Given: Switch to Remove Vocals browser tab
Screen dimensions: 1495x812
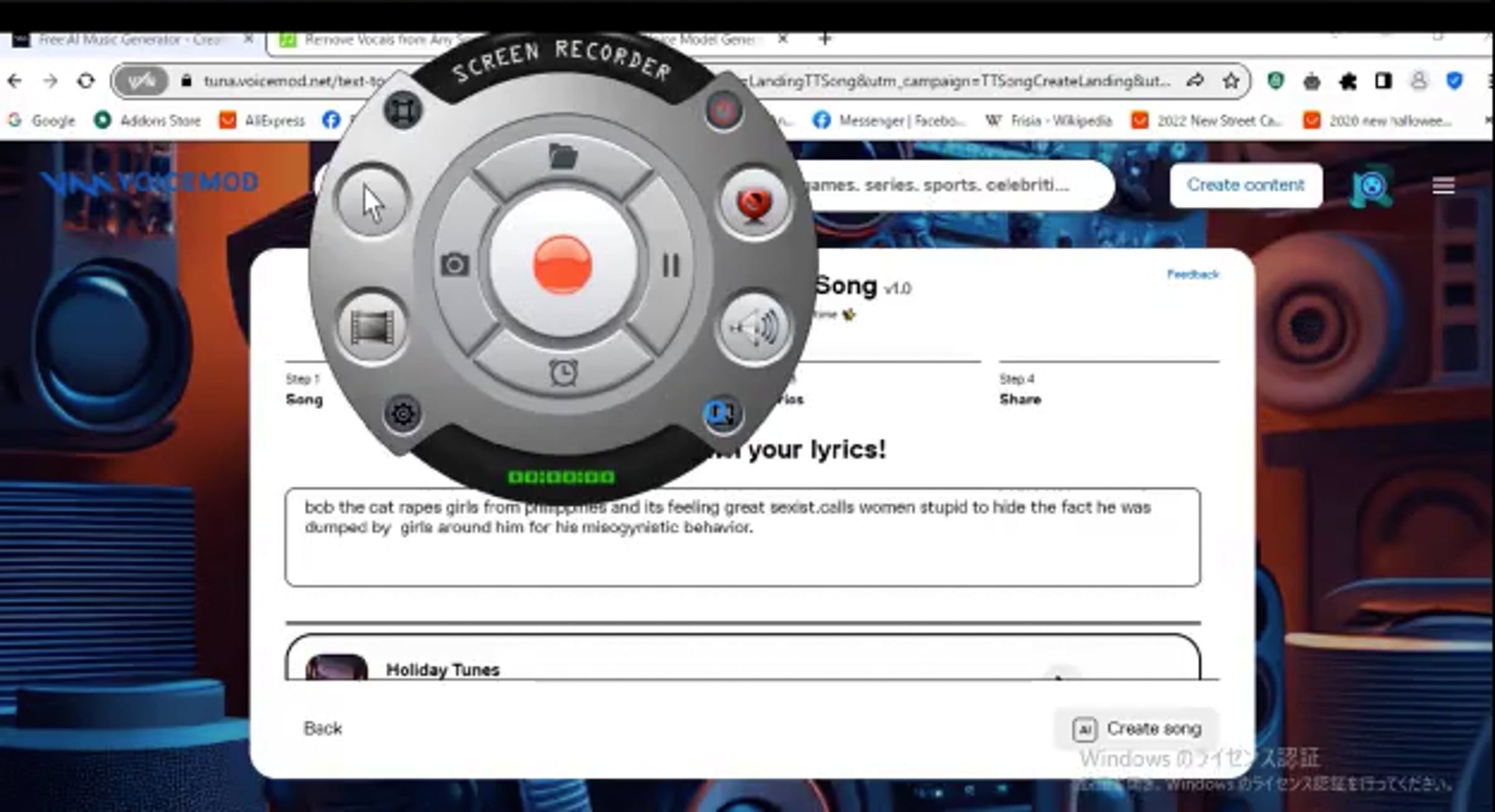Looking at the screenshot, I should [374, 40].
